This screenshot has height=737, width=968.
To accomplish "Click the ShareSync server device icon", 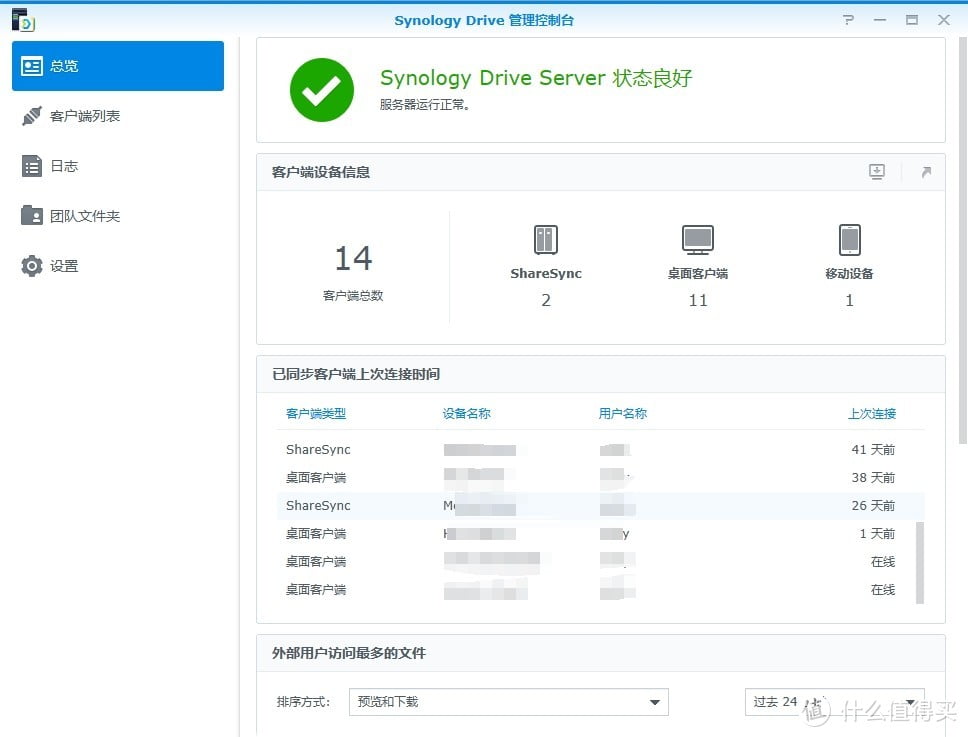I will (x=546, y=240).
